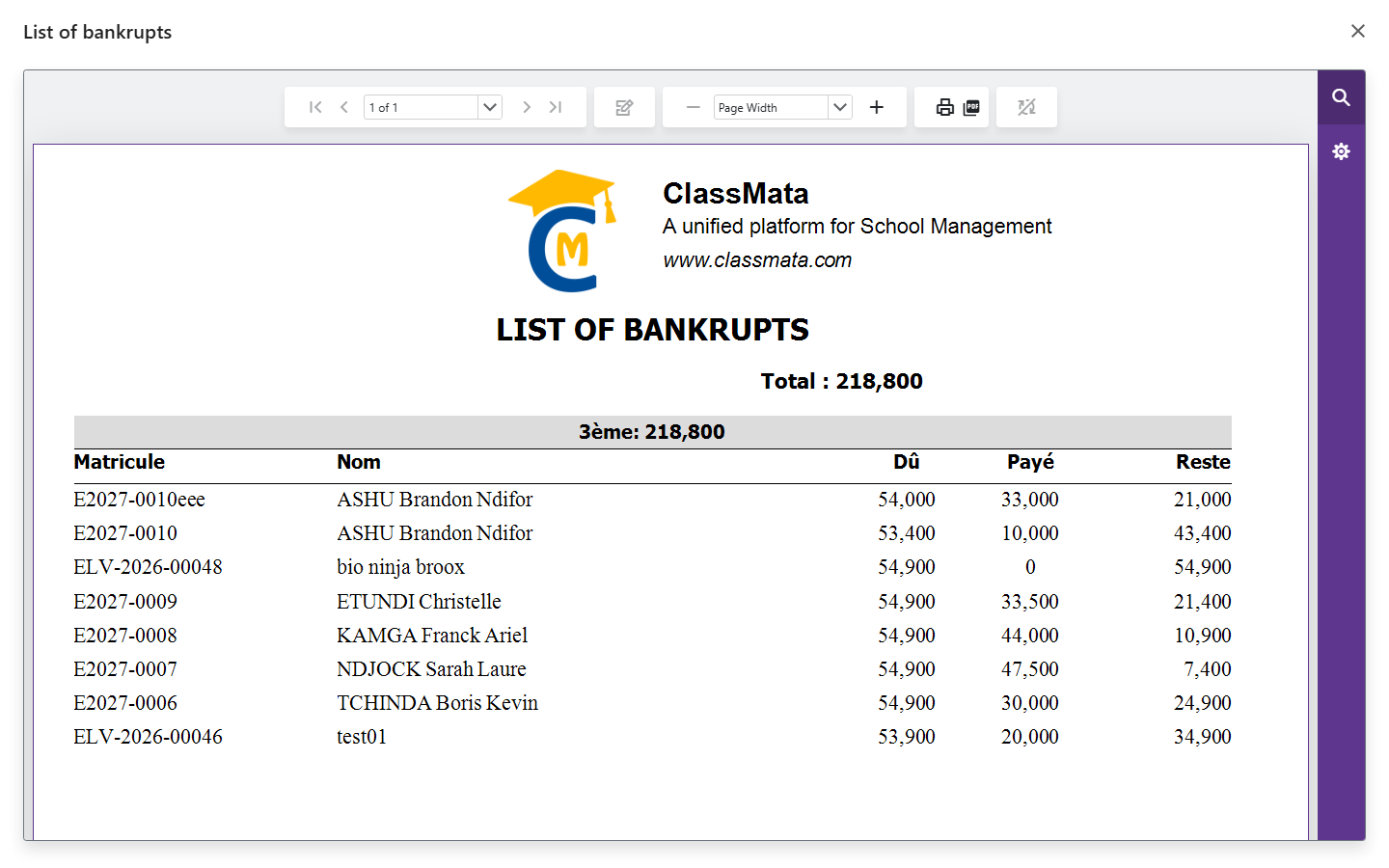Click the ClassMata logo image
Image resolution: width=1389 pixels, height=868 pixels.
[x=562, y=231]
